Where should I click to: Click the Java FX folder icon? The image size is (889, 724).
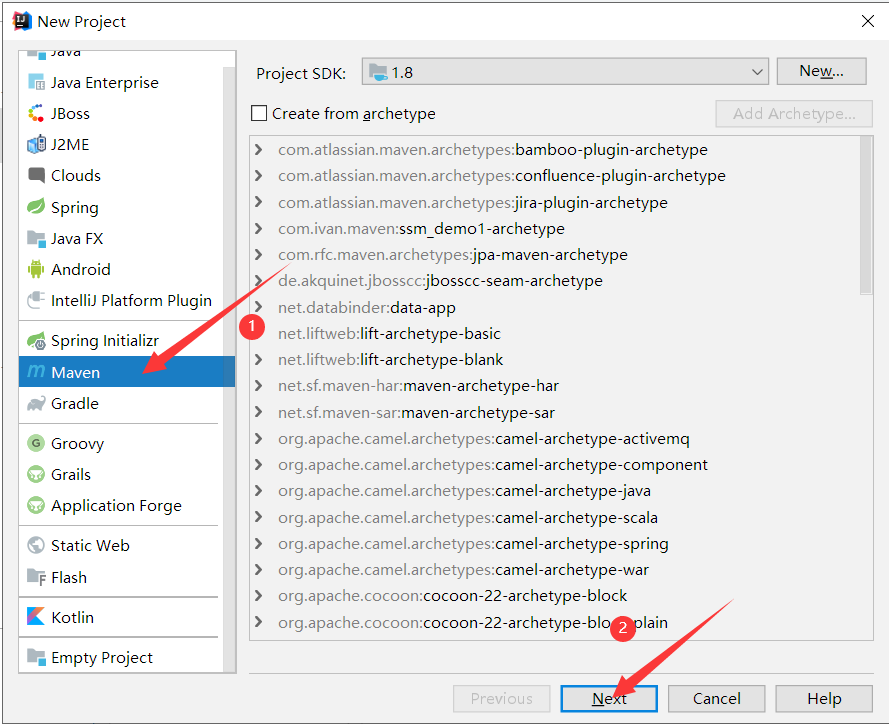tap(36, 239)
